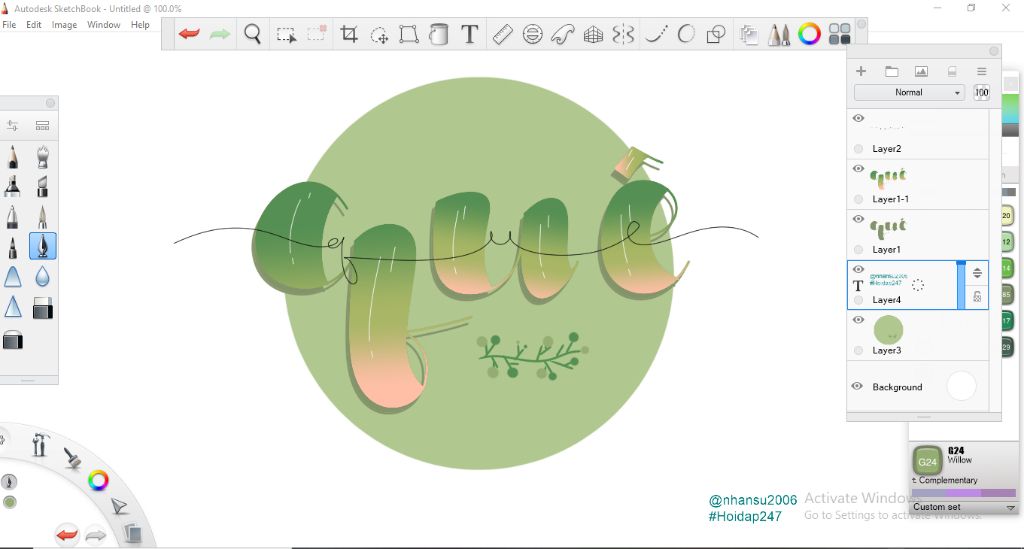Select the Airbrush in brush palette
The image size is (1024, 549).
(x=42, y=157)
